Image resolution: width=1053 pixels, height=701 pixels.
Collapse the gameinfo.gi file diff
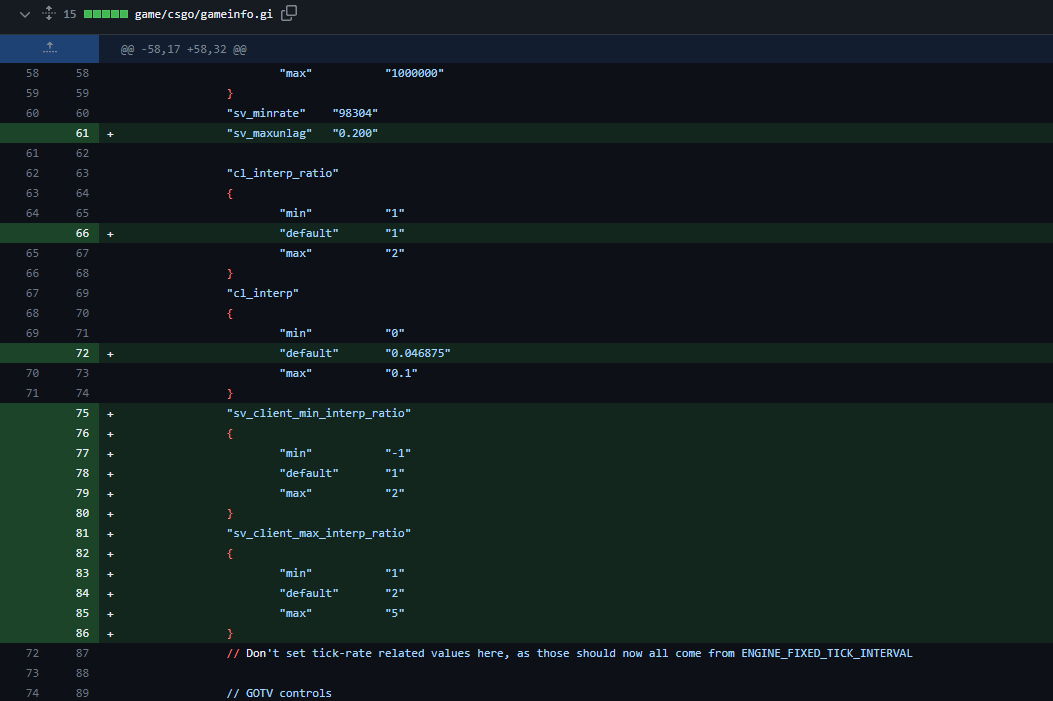(25, 14)
